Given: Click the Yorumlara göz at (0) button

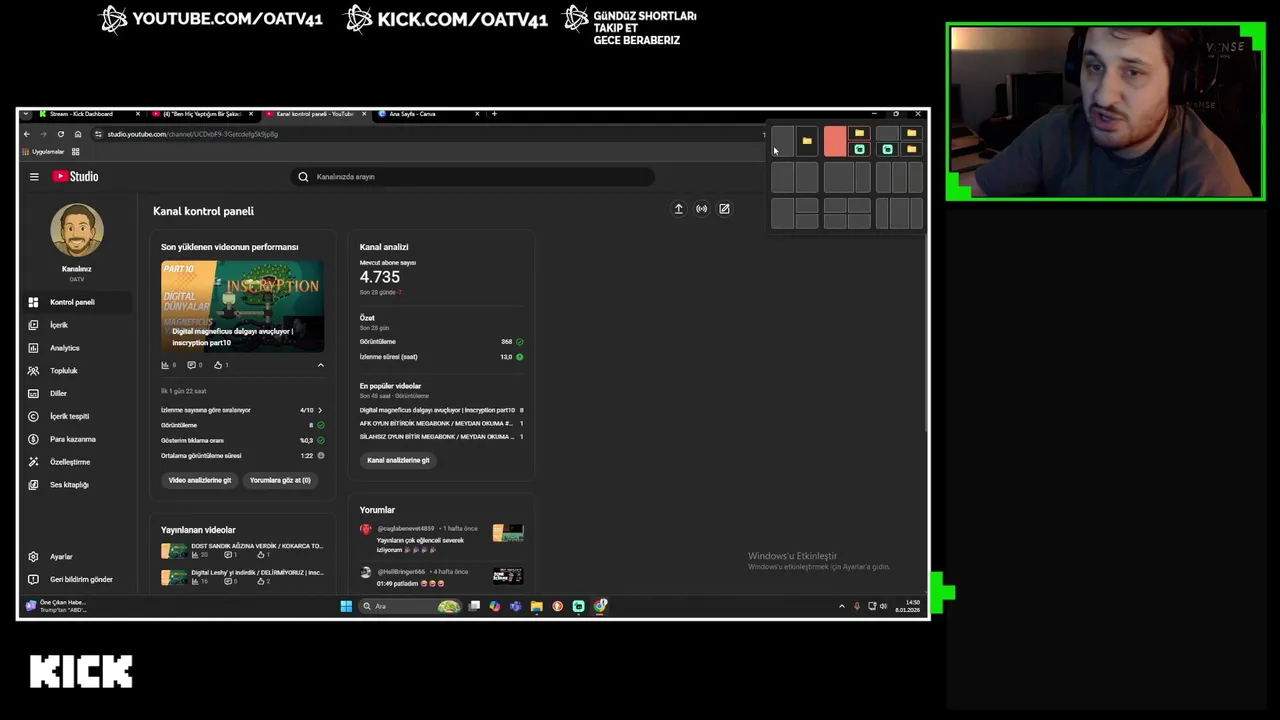Looking at the screenshot, I should point(280,480).
